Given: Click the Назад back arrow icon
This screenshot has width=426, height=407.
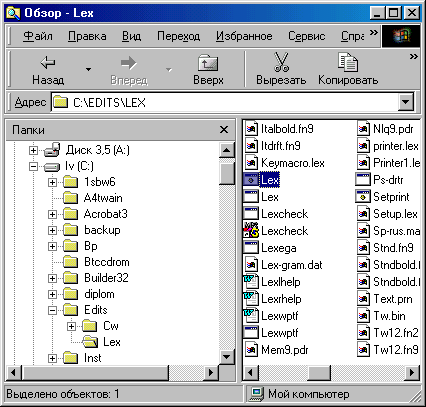Looking at the screenshot, I should pyautogui.click(x=48, y=63).
